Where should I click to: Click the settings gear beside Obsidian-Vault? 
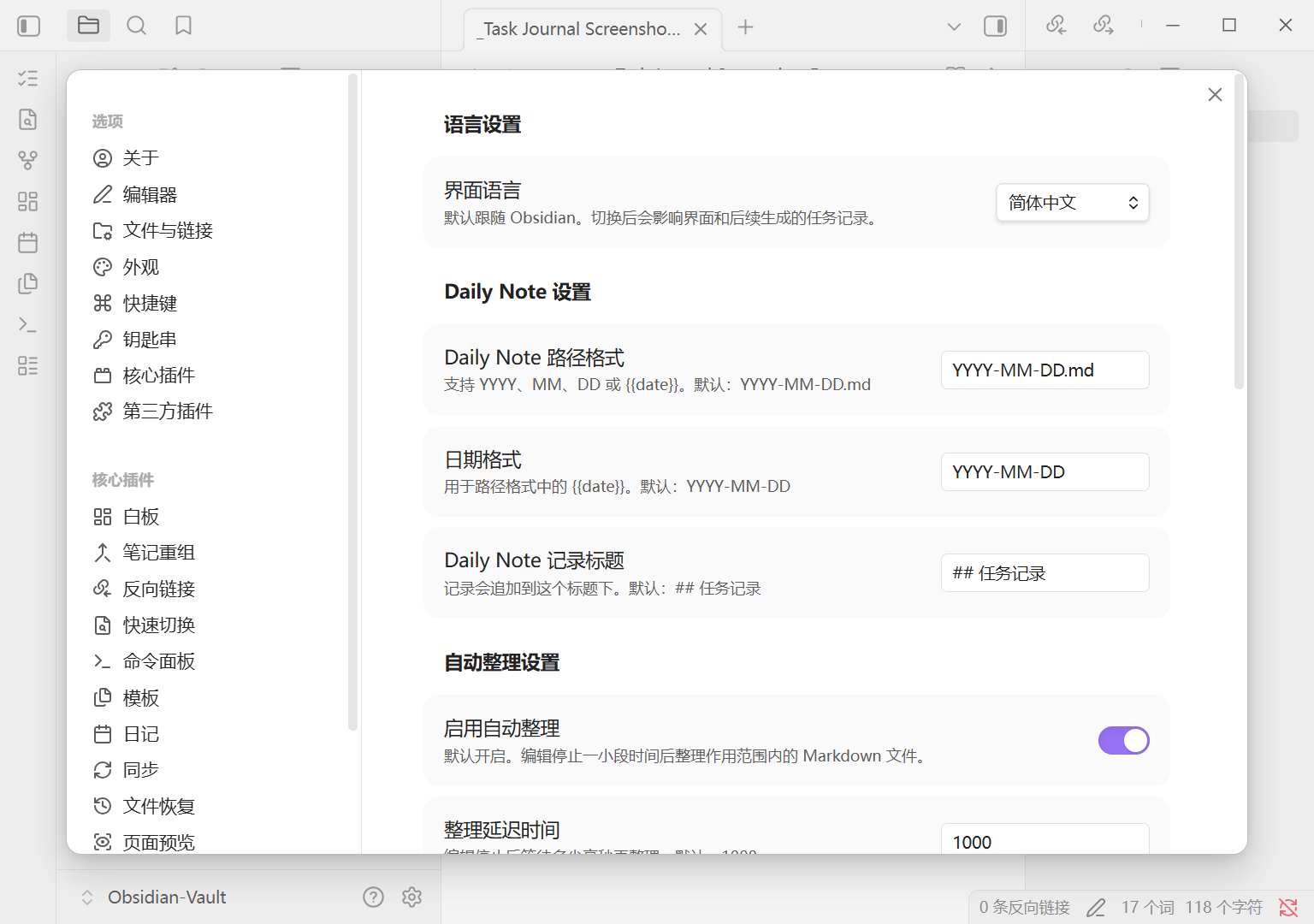[412, 897]
